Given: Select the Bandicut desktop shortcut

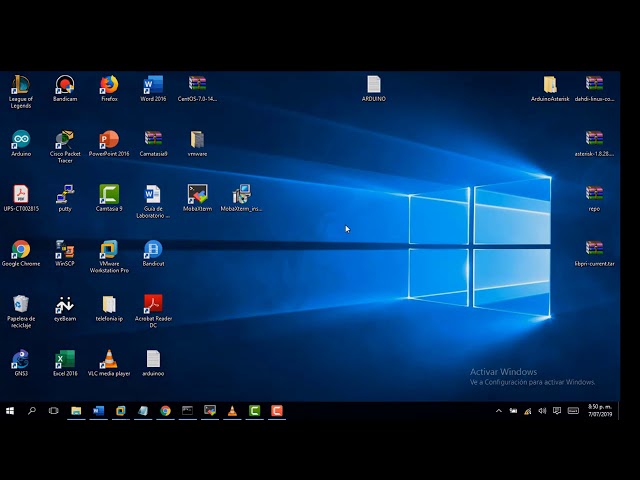Looking at the screenshot, I should click(153, 253).
